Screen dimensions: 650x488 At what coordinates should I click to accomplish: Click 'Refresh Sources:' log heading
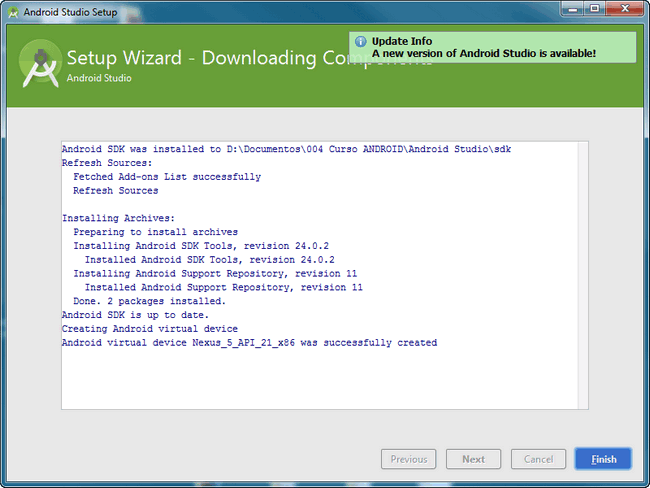[107, 163]
